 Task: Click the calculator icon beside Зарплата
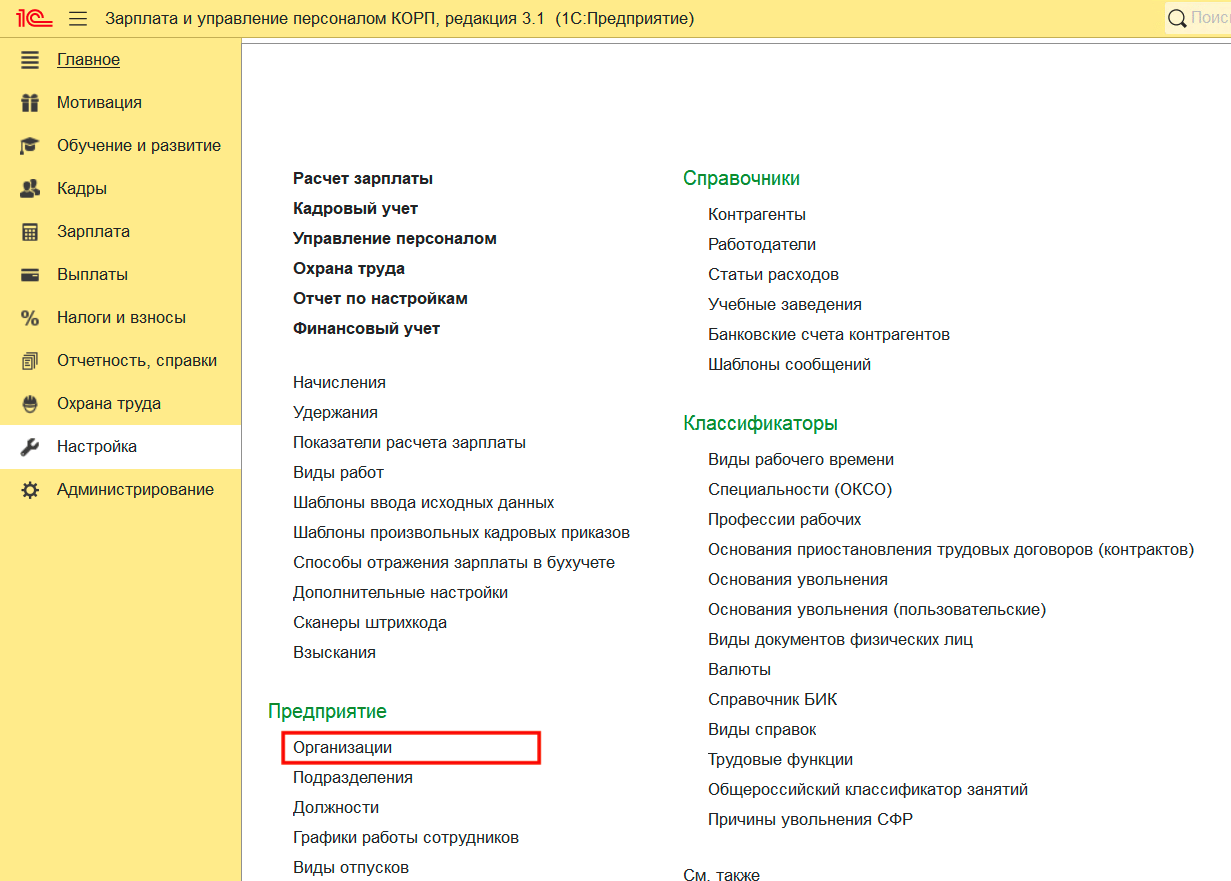tap(30, 232)
